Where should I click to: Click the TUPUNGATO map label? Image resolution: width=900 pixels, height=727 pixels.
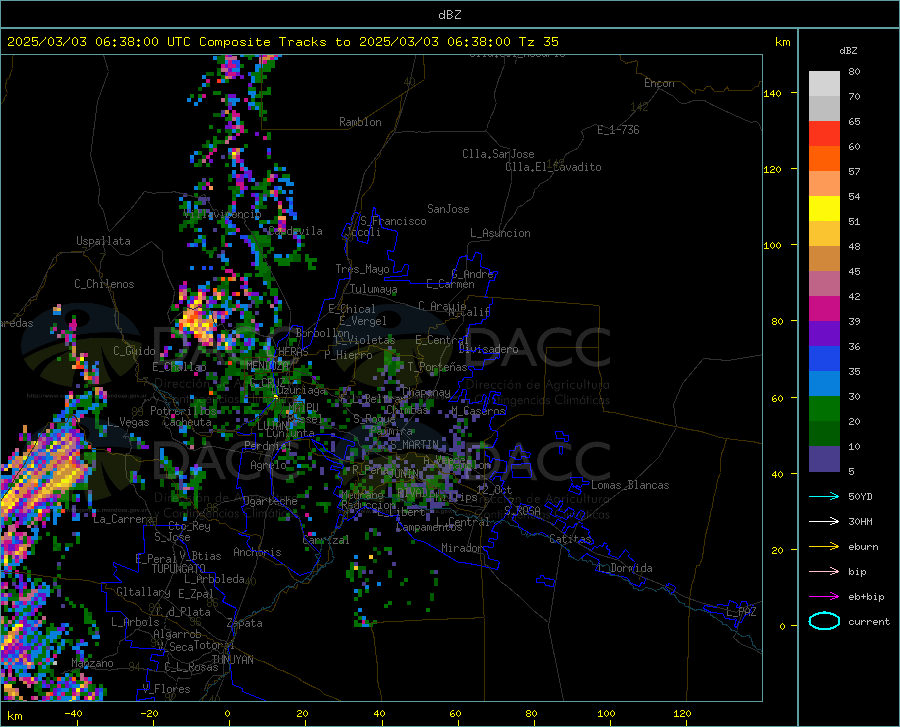pos(179,569)
